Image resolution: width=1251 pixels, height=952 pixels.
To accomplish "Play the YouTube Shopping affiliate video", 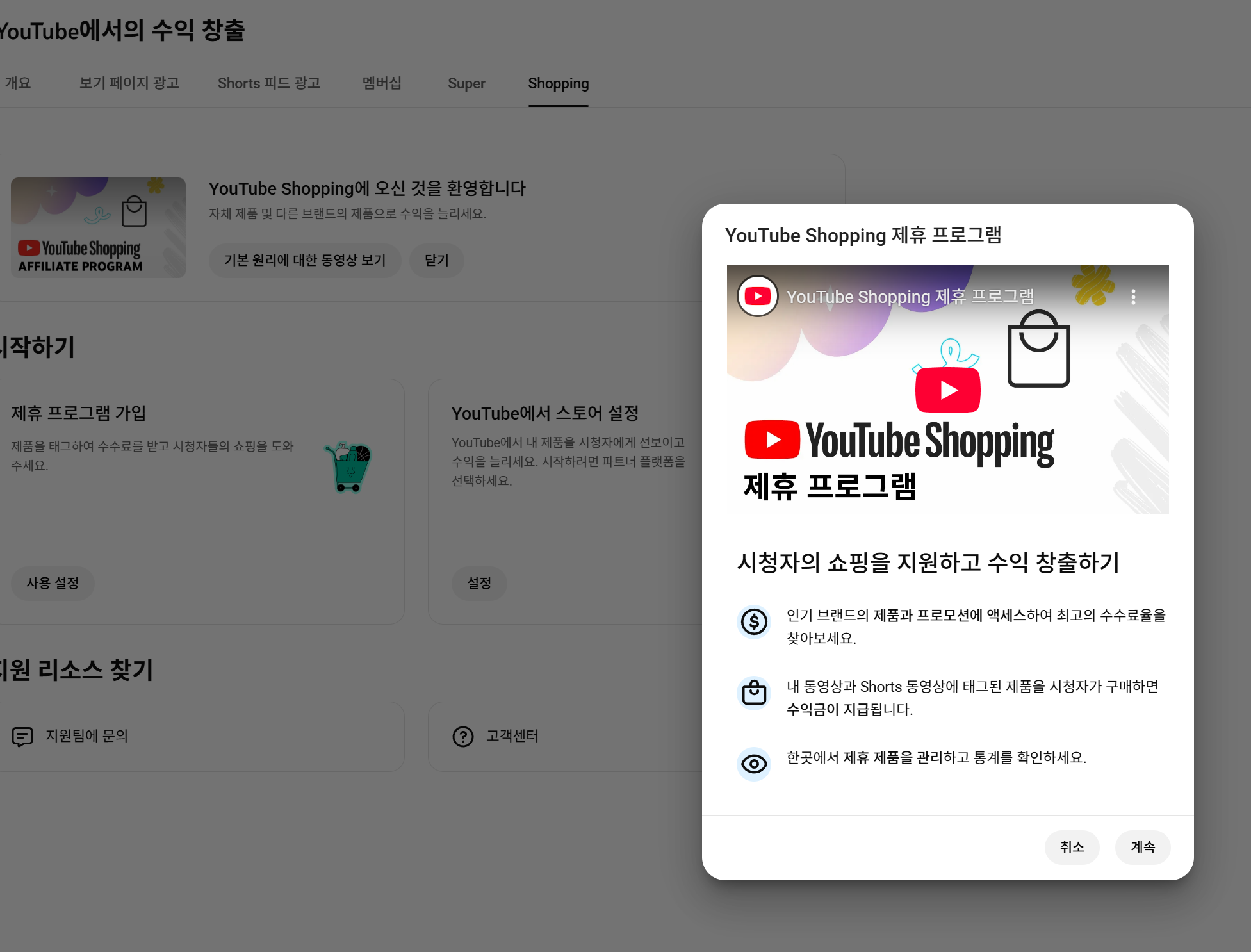I will click(x=947, y=390).
